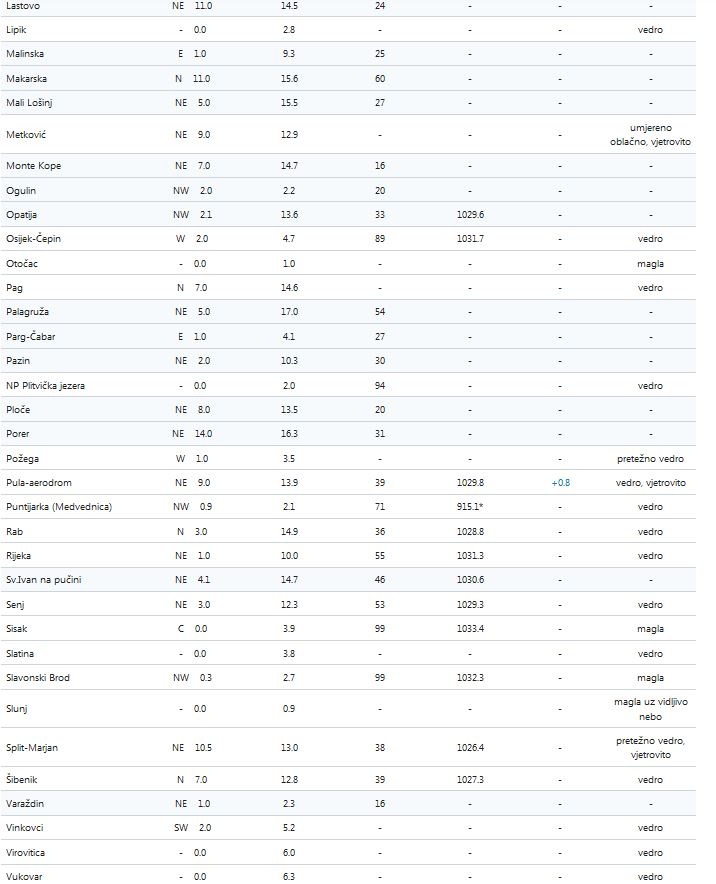
Task: Click the Puntijarka (Medvednica) station name
Action: [x=59, y=507]
